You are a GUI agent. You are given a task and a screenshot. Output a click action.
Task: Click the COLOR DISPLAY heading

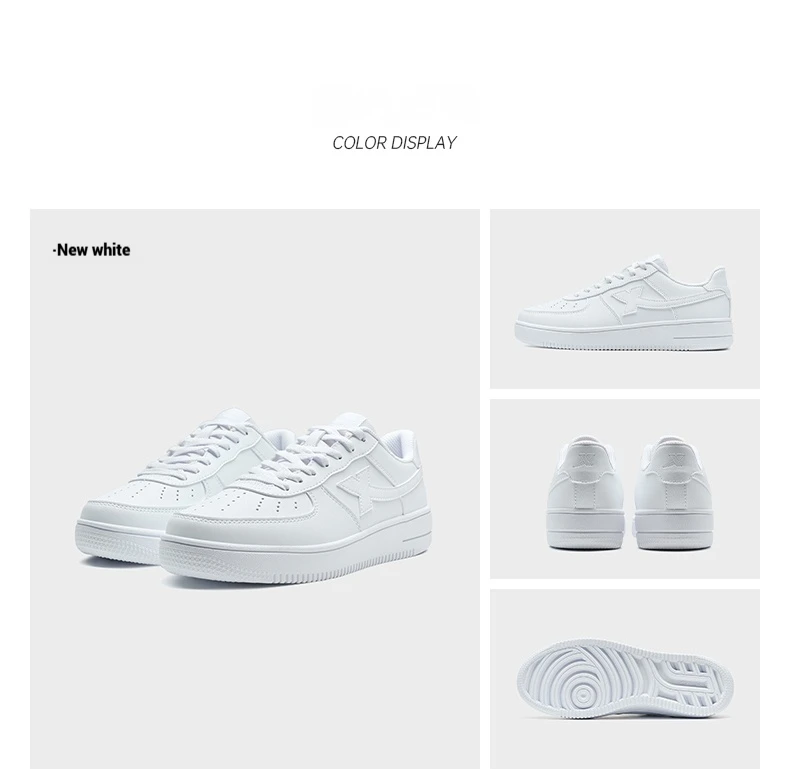[x=394, y=143]
